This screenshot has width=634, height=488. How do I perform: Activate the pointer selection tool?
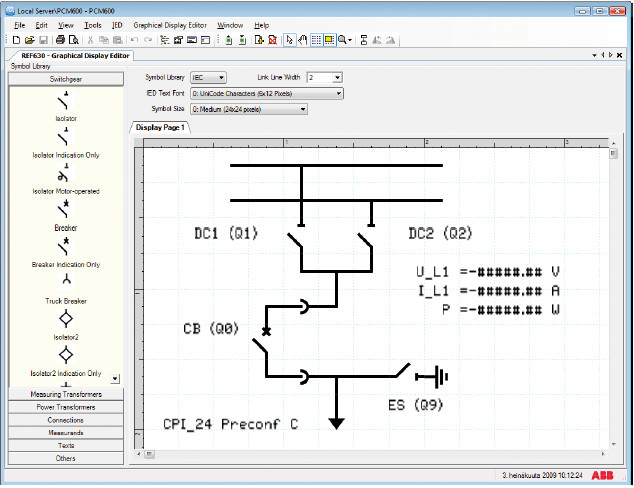tap(289, 40)
